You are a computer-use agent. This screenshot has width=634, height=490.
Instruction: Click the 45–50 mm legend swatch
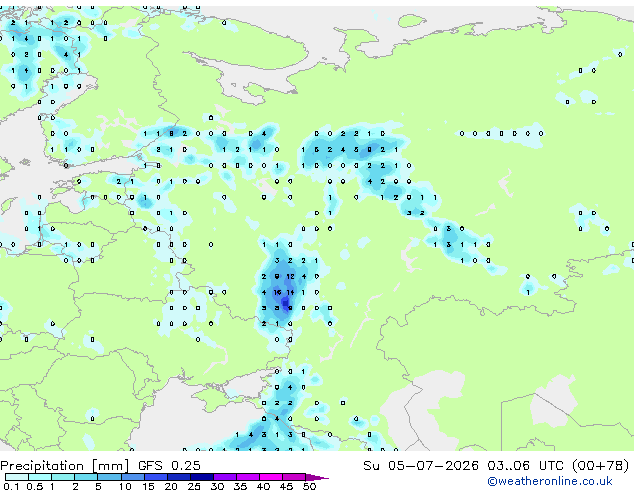[x=294, y=477]
